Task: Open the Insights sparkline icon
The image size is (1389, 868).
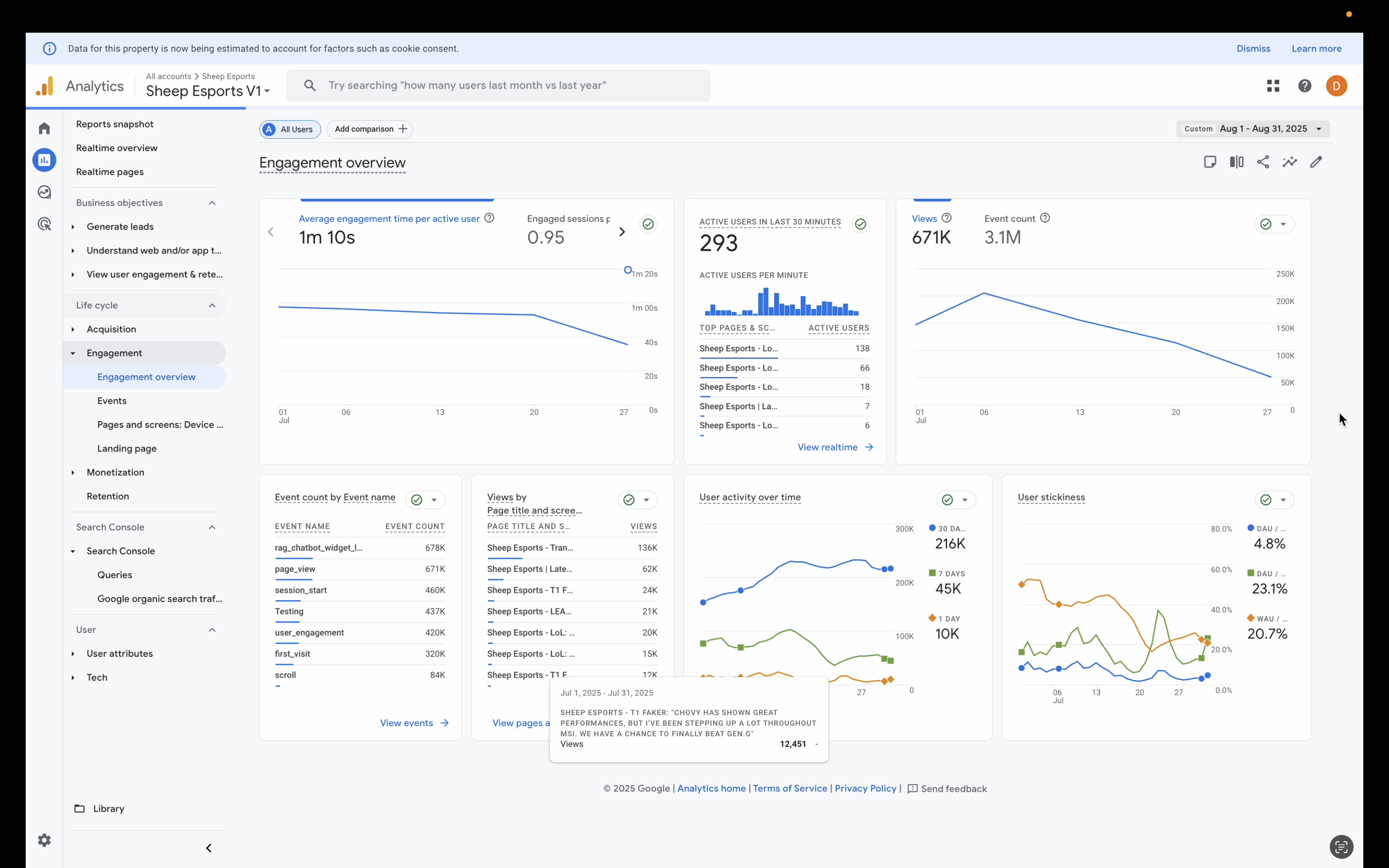Action: (1289, 162)
